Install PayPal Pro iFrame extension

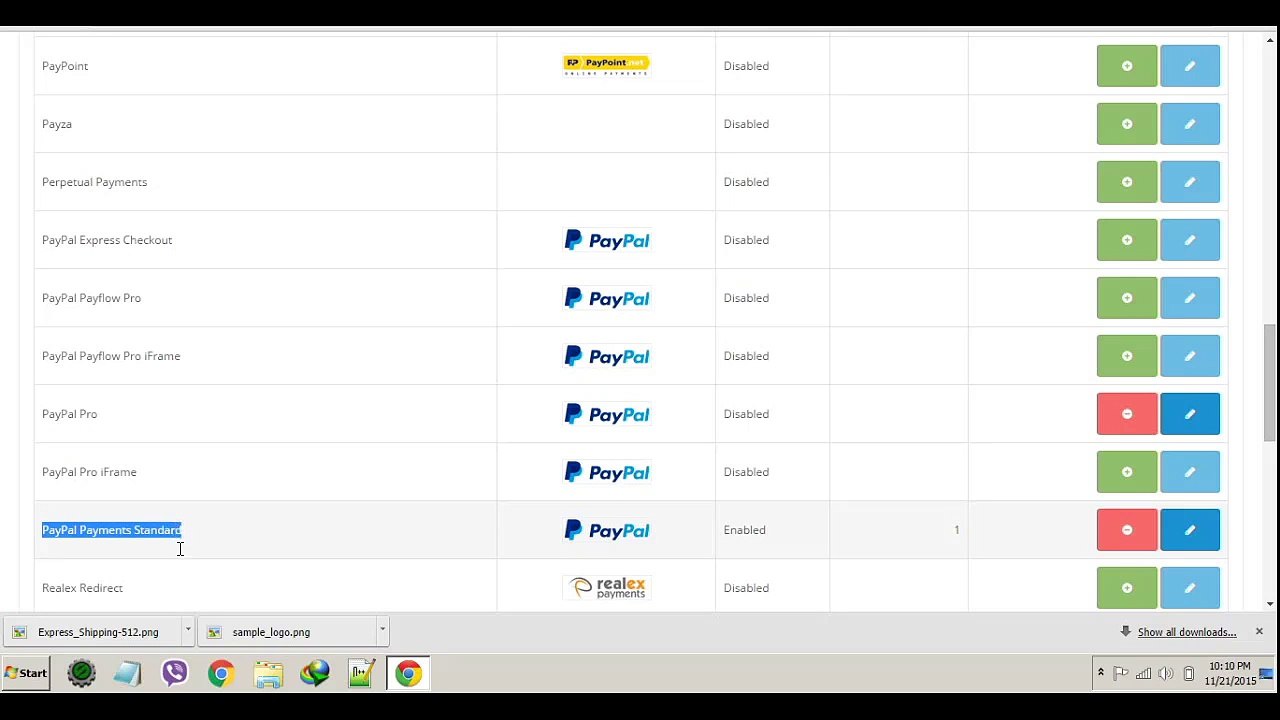click(x=1126, y=472)
